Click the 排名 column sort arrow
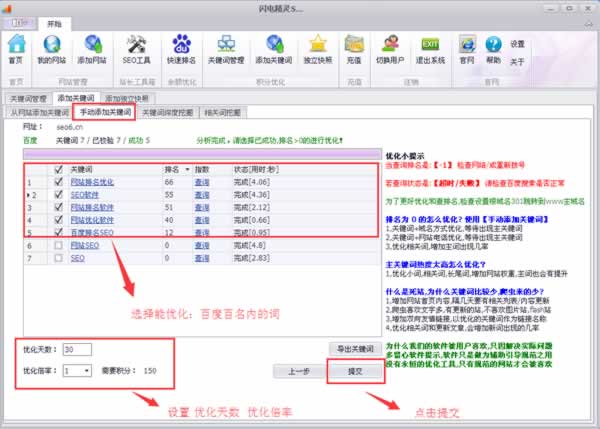The width and height of the screenshot is (600, 429). tap(186, 170)
